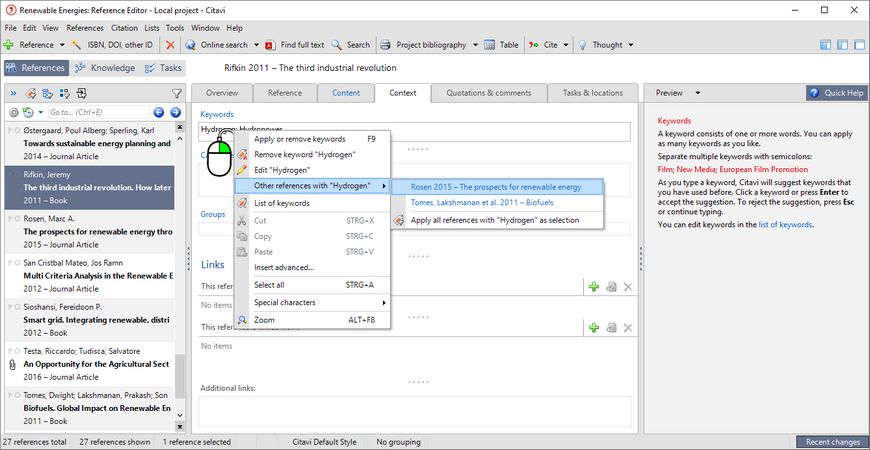The width and height of the screenshot is (870, 450).
Task: Add a new reference with the green plus
Action: (9, 45)
